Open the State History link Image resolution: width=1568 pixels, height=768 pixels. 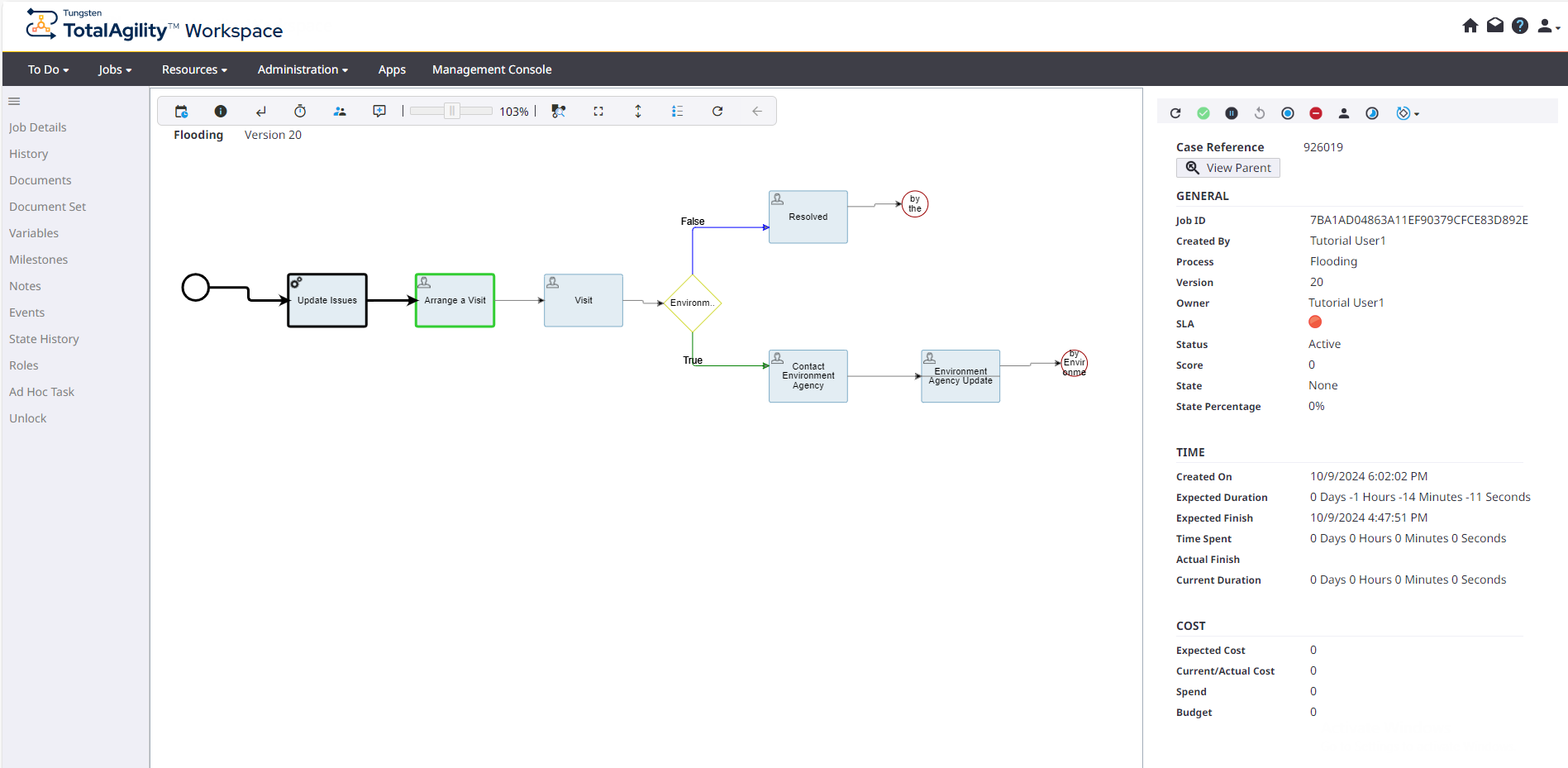[x=45, y=339]
